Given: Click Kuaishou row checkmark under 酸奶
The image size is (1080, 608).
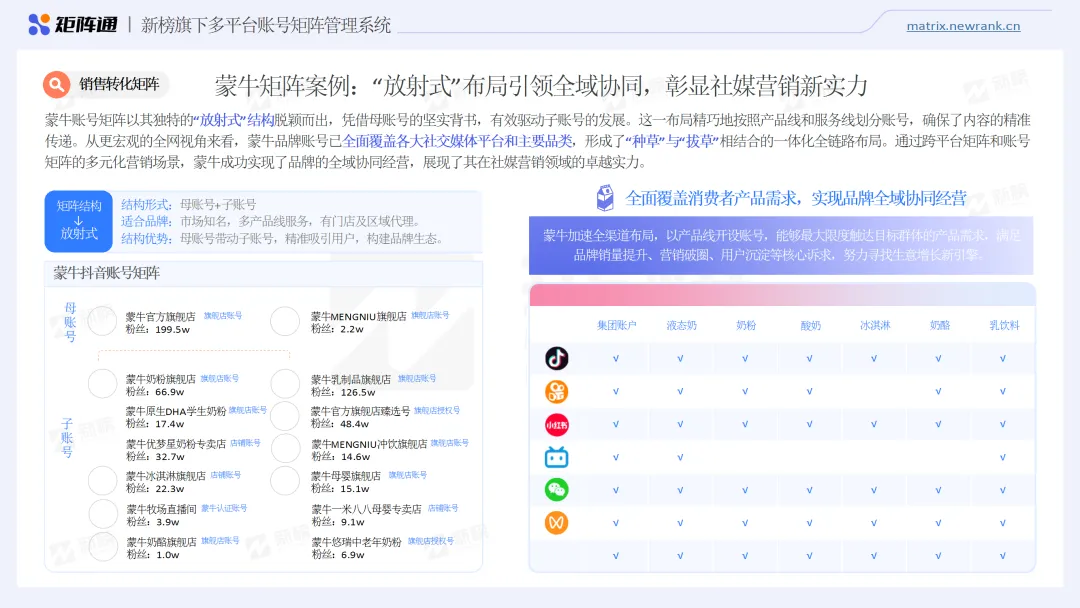Looking at the screenshot, I should click(809, 391).
